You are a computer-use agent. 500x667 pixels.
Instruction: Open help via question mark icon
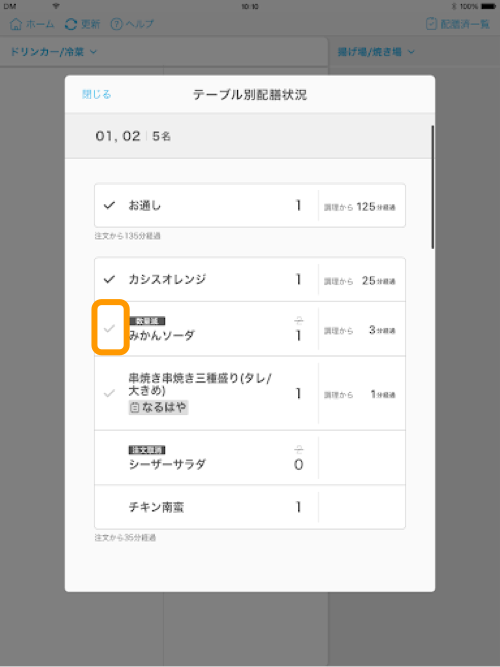click(x=116, y=24)
